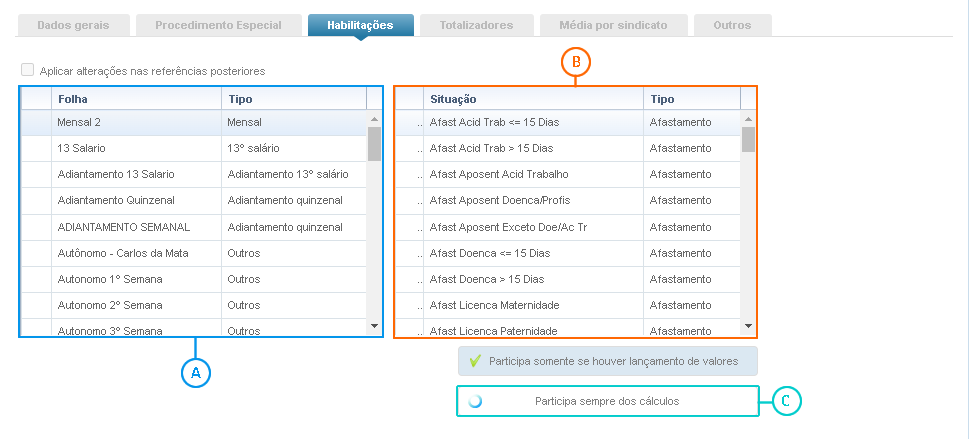Screen dimensions: 969x439
Task: Click the circled A annotation marker
Action: [196, 372]
